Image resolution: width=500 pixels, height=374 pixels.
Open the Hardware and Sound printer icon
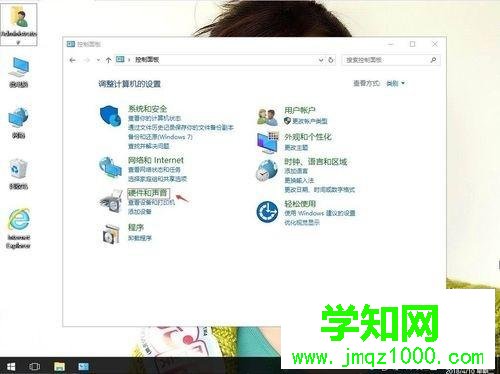110,201
